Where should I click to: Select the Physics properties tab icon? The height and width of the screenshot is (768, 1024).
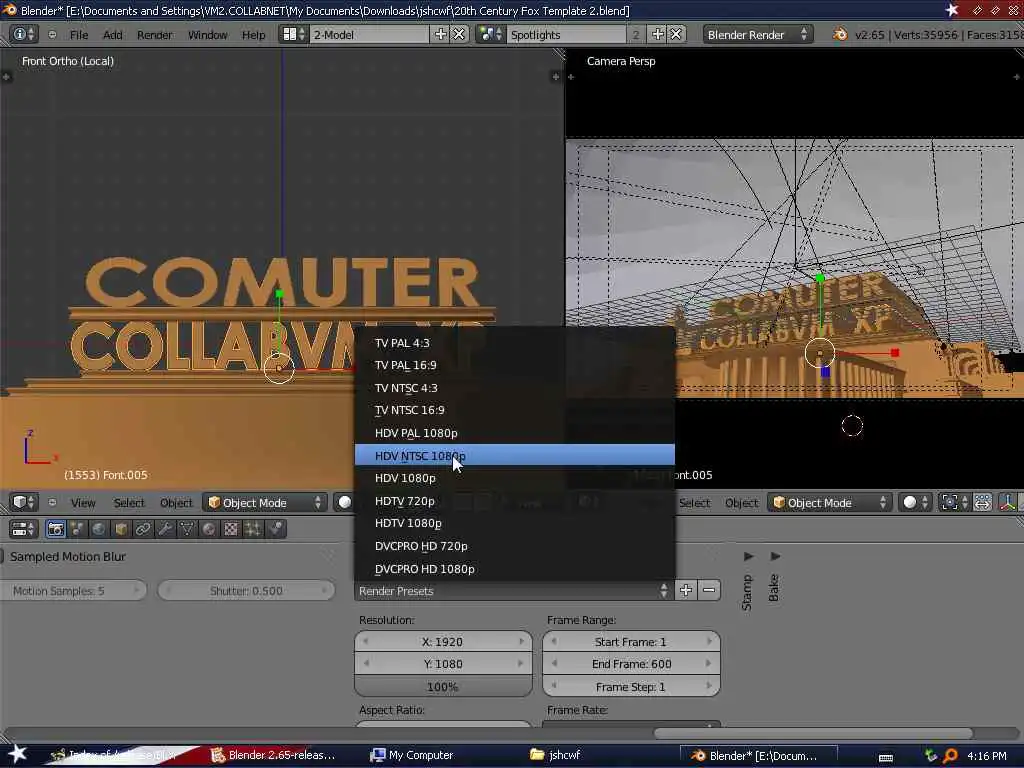tap(276, 529)
